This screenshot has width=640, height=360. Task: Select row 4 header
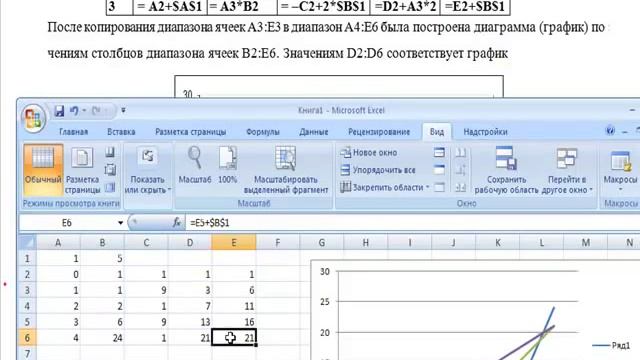28,306
